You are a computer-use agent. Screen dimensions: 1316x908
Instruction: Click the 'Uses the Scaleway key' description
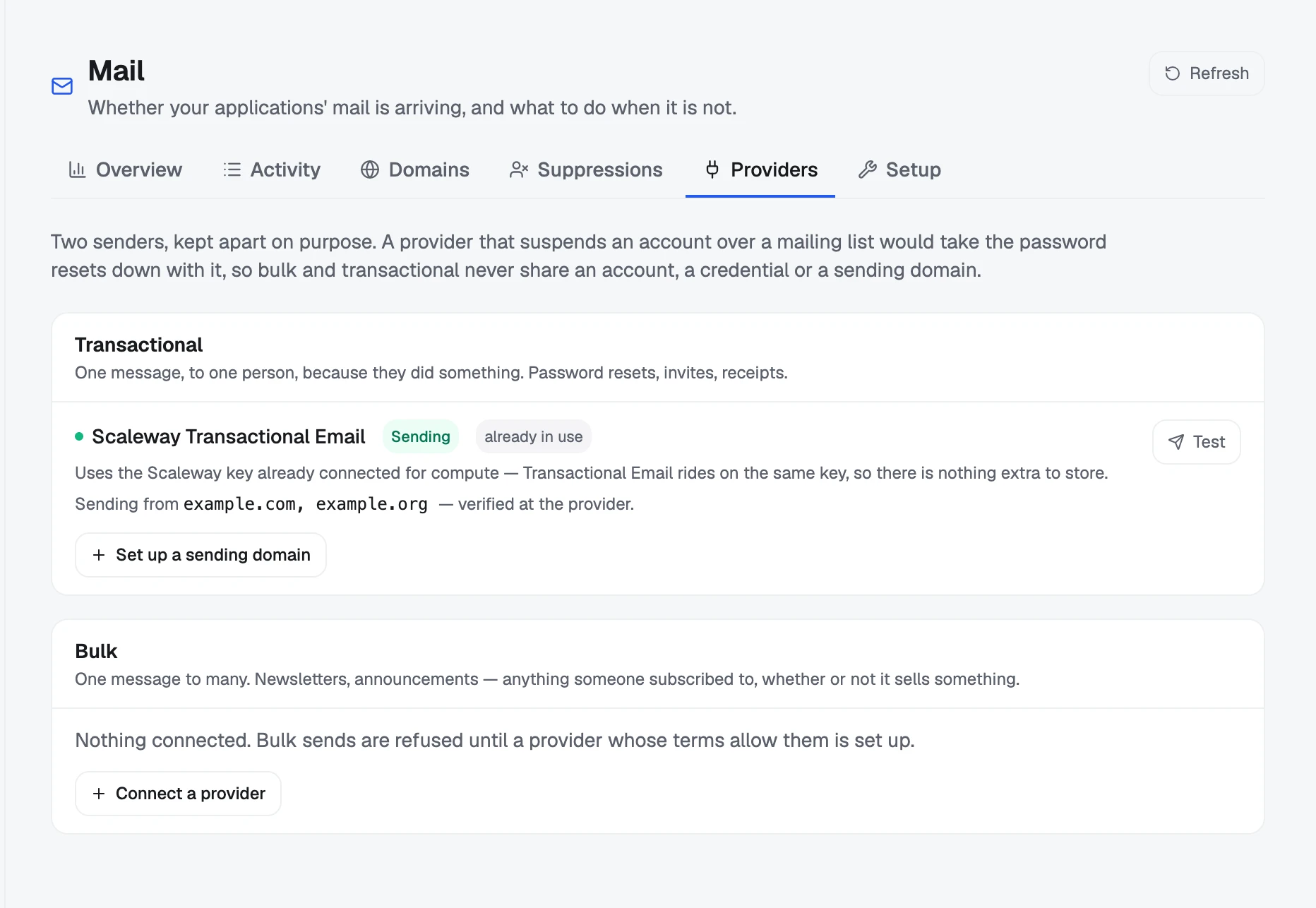pos(592,473)
